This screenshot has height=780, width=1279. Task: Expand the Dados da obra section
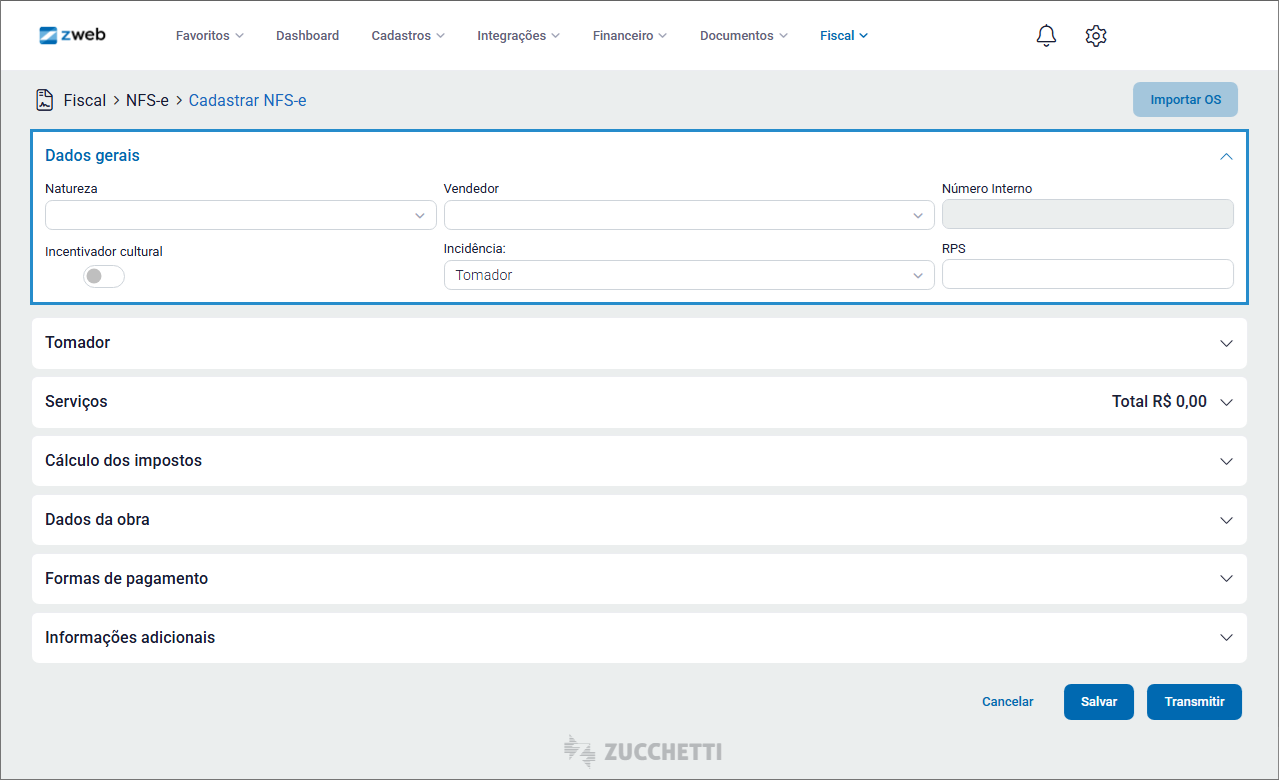1226,520
